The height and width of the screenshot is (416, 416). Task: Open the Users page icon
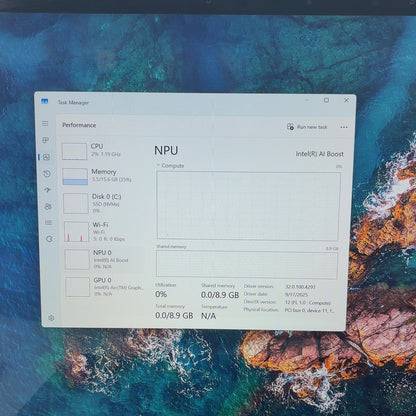48,207
